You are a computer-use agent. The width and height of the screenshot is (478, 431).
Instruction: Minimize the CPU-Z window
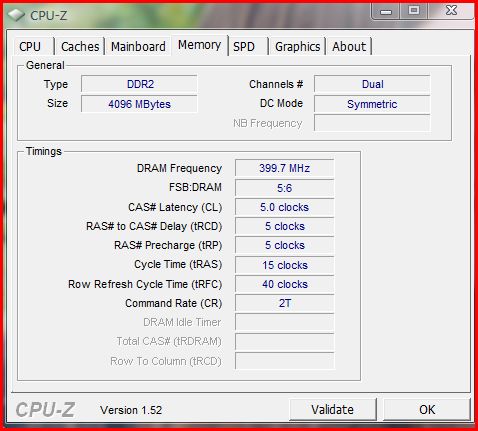(386, 11)
